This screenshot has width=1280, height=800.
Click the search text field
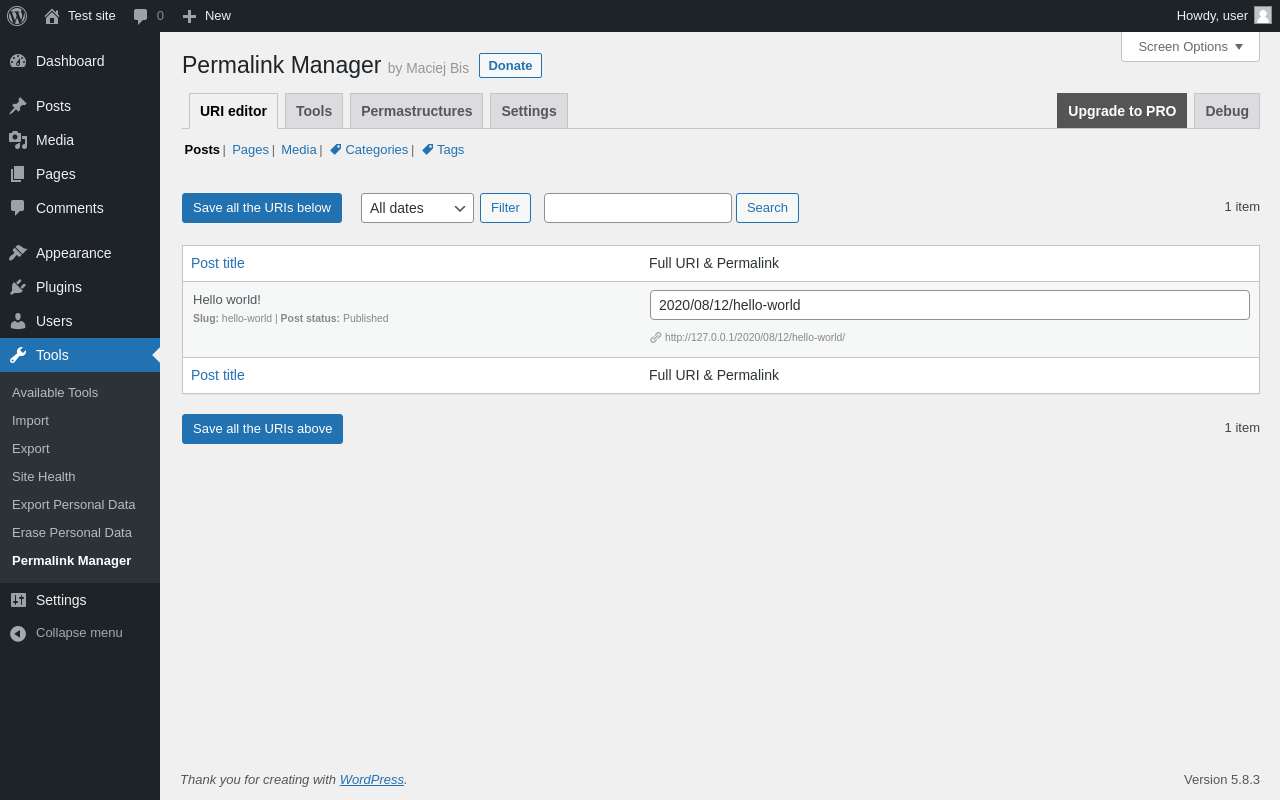pos(638,208)
